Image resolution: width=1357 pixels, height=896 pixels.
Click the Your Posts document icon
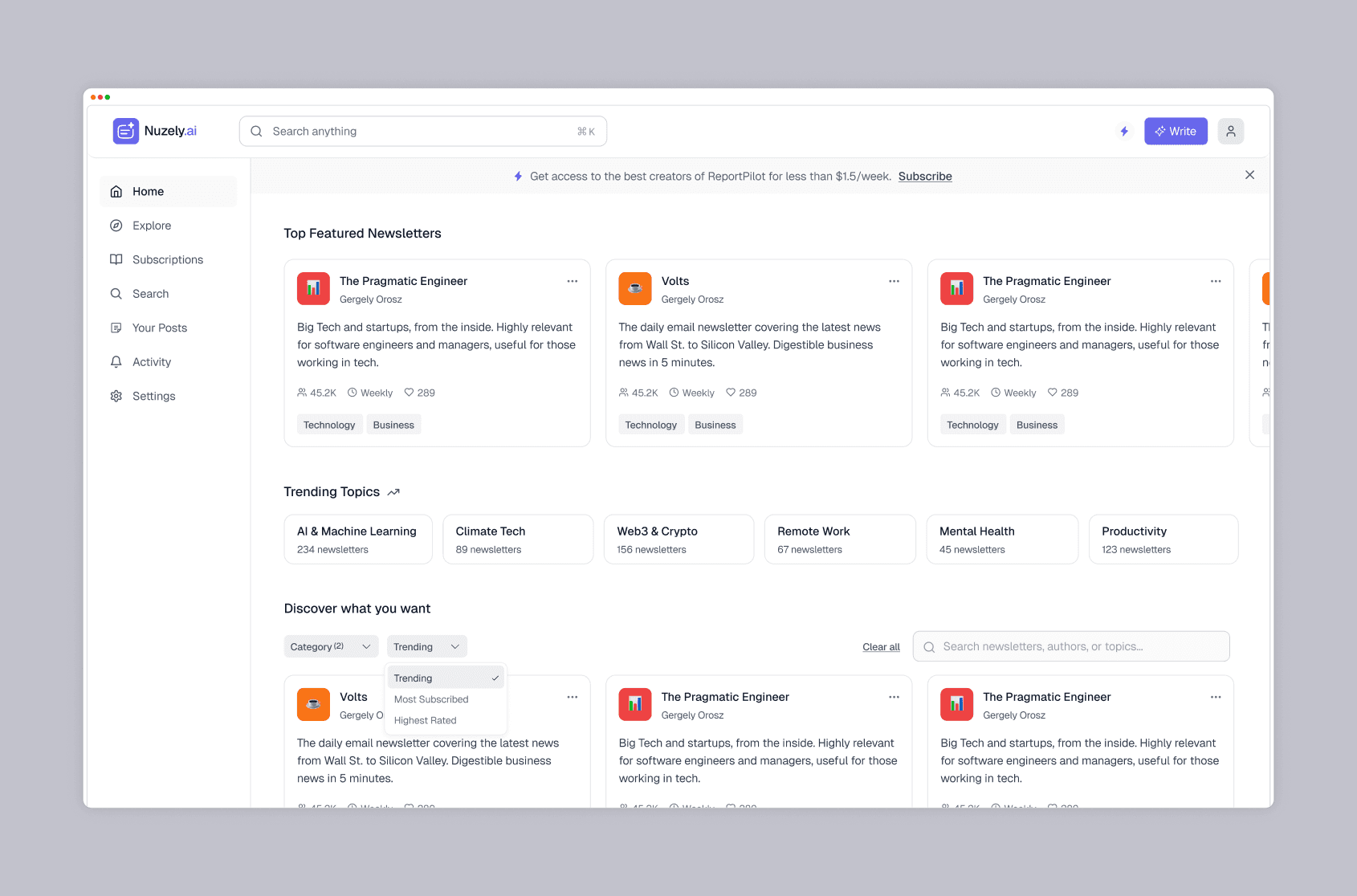pos(116,328)
